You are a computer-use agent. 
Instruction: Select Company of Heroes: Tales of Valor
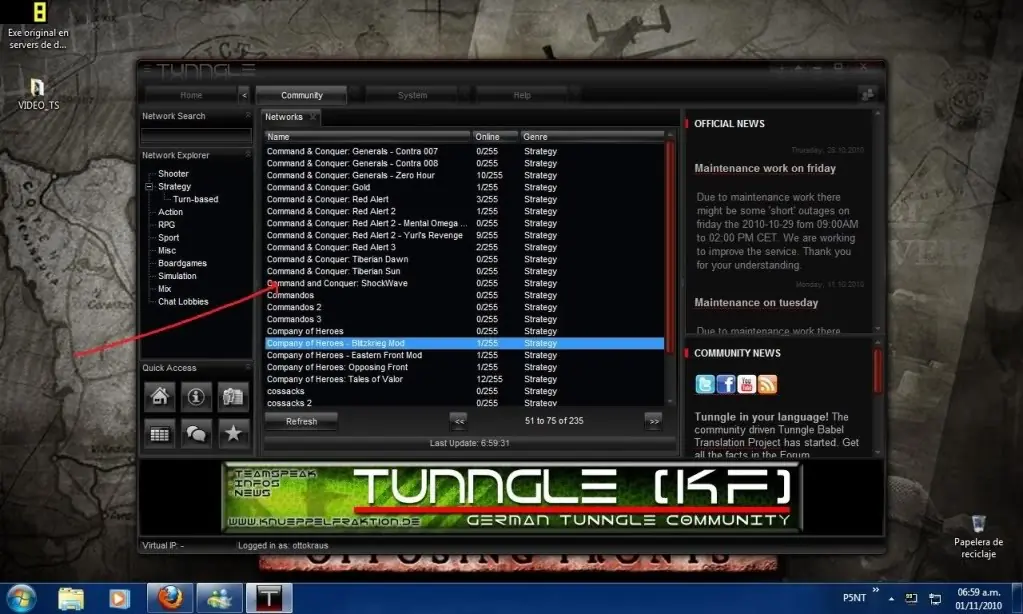click(x=465, y=379)
